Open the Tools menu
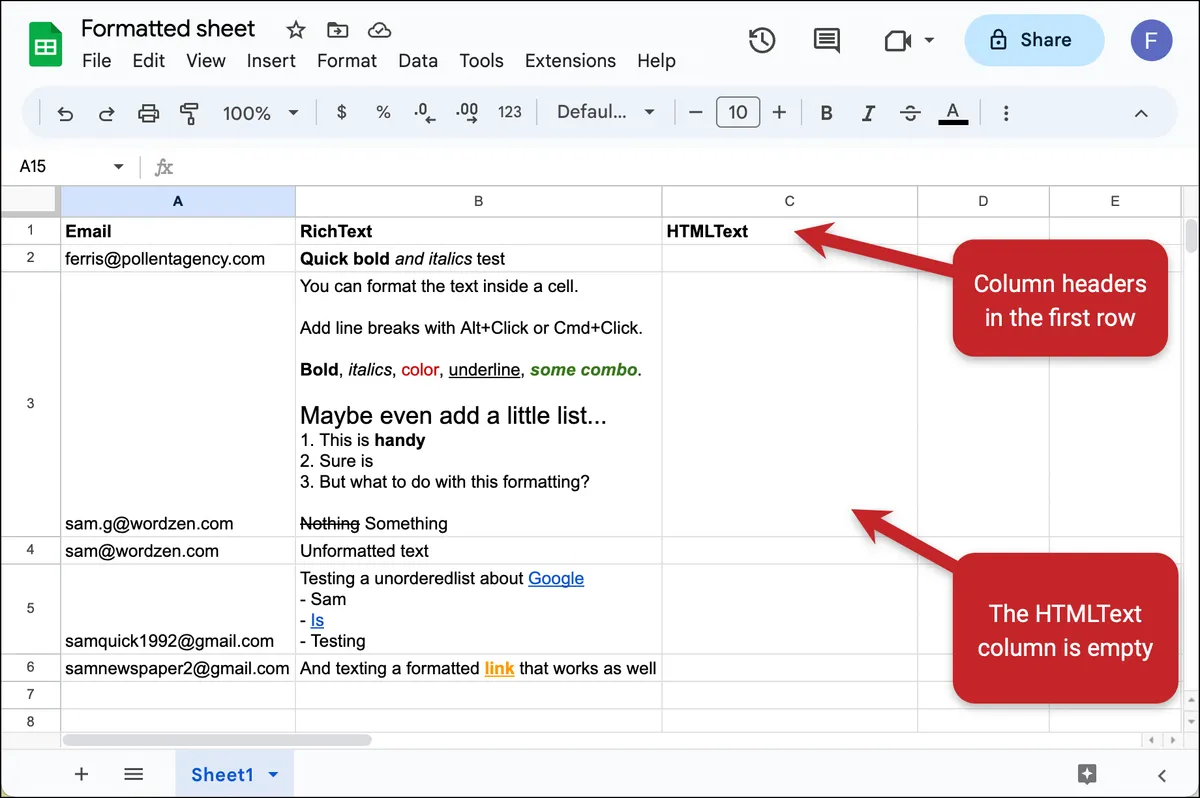The width and height of the screenshot is (1200, 798). pos(481,61)
